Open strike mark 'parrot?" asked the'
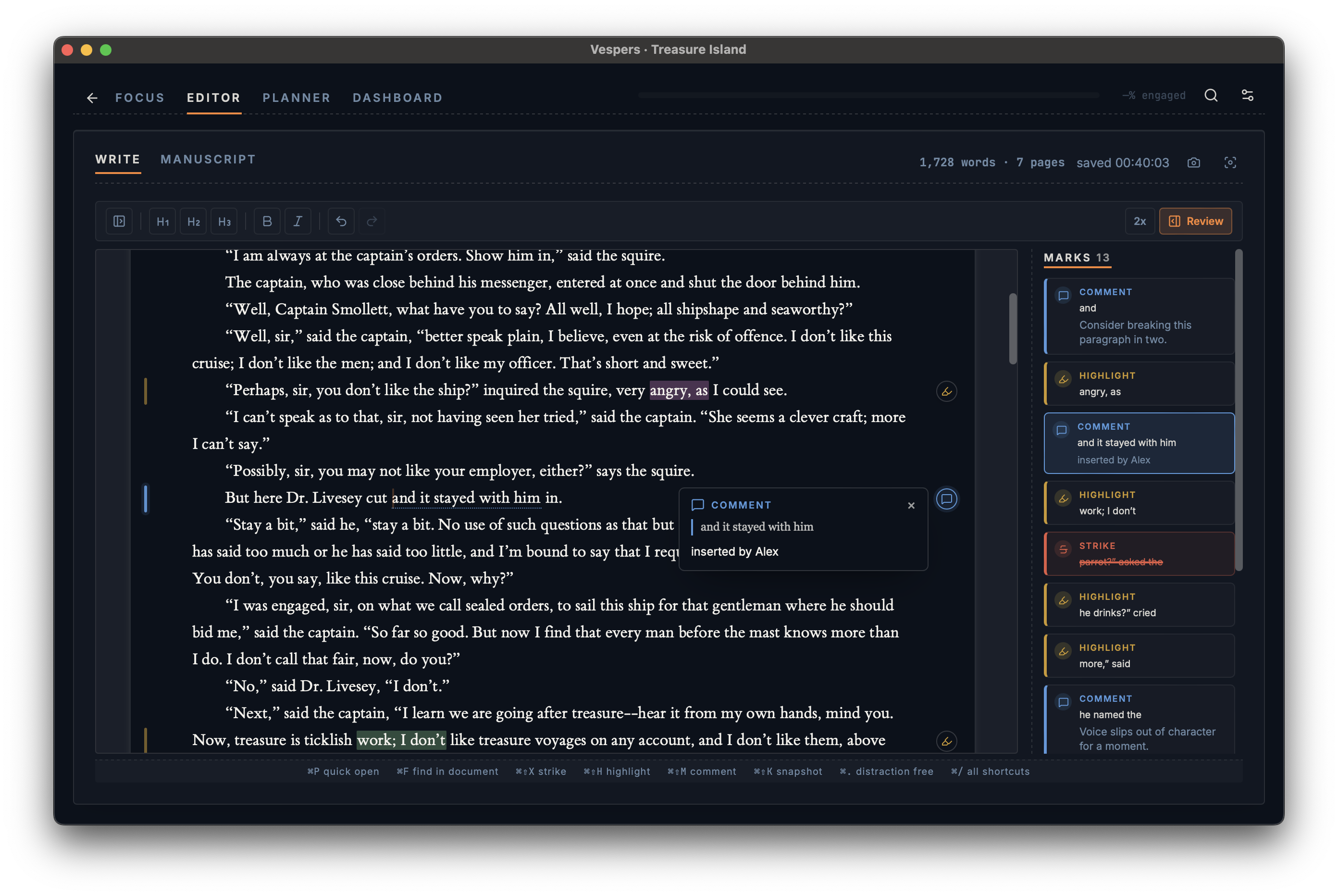 click(1139, 554)
